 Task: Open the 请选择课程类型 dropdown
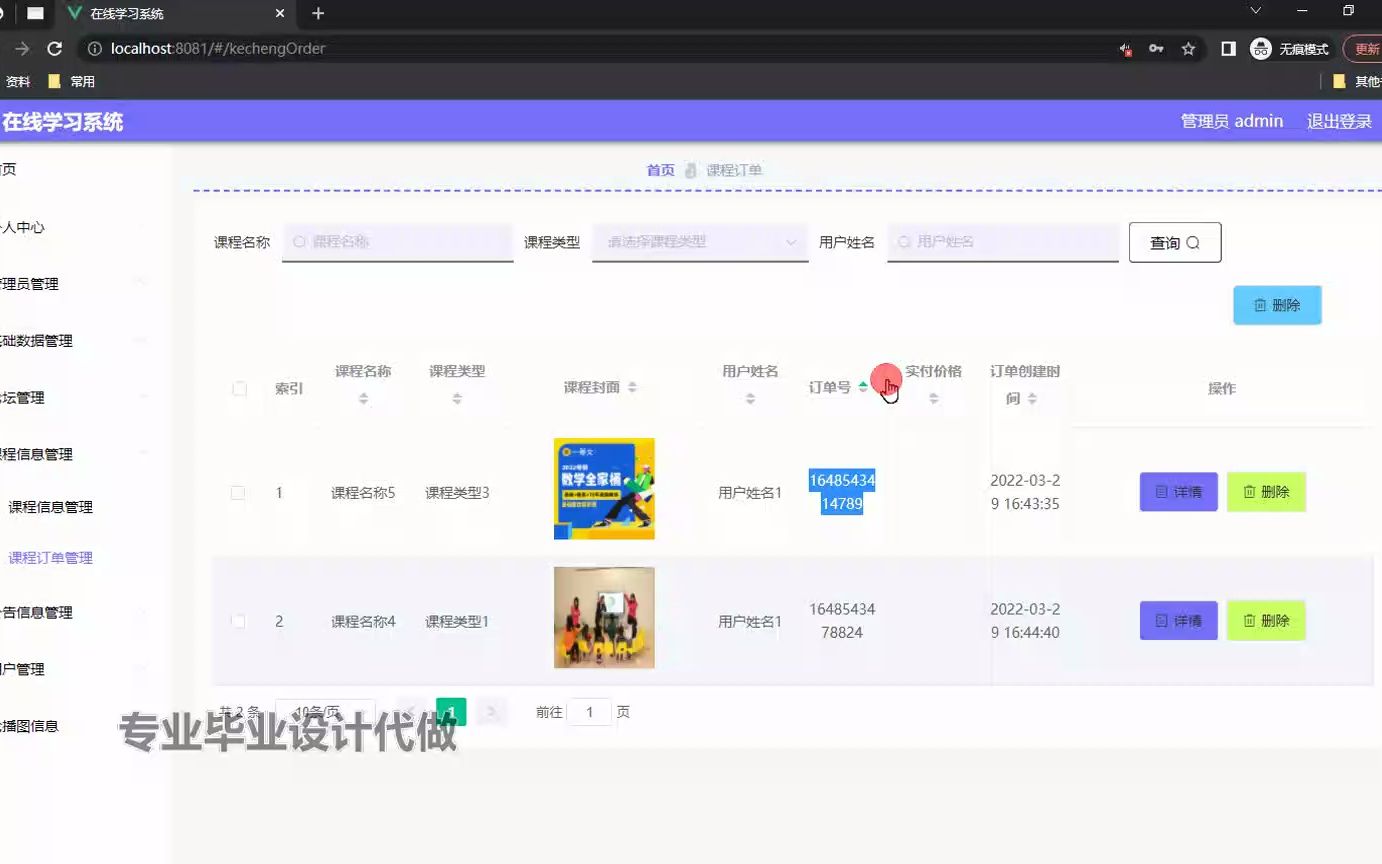[x=698, y=242]
